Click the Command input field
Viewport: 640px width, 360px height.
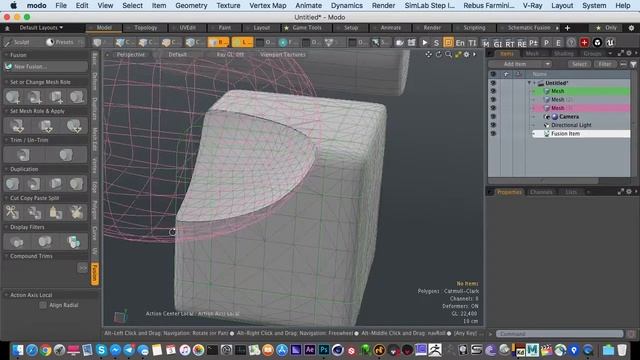tap(560, 334)
